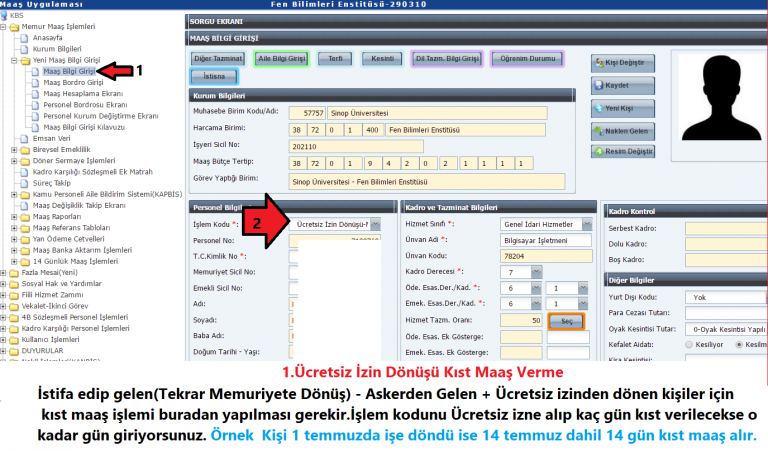Viewport: 768px width, 451px height.
Task: Open the Kadro Derecesi dropdown
Action: click(536, 272)
